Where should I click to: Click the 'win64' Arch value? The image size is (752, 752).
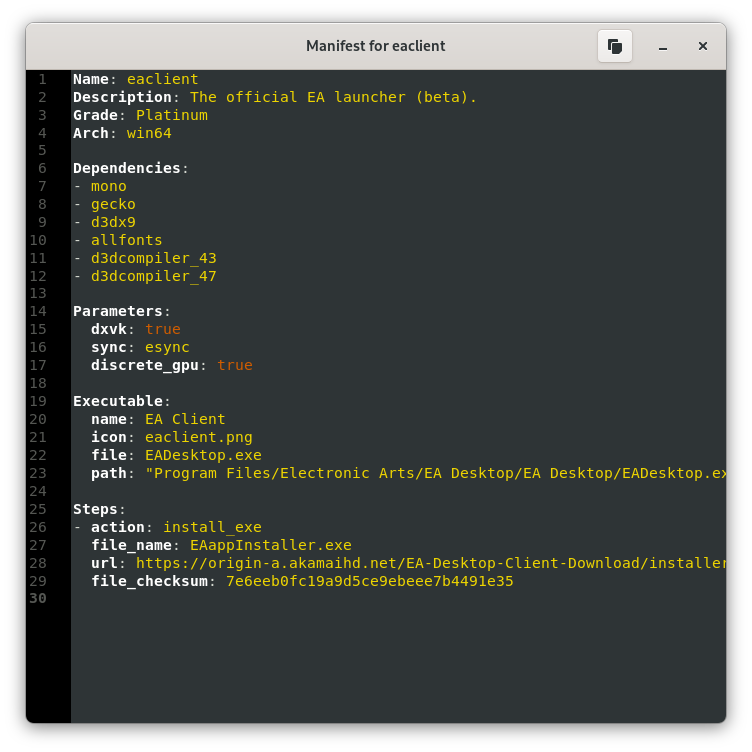tap(149, 133)
